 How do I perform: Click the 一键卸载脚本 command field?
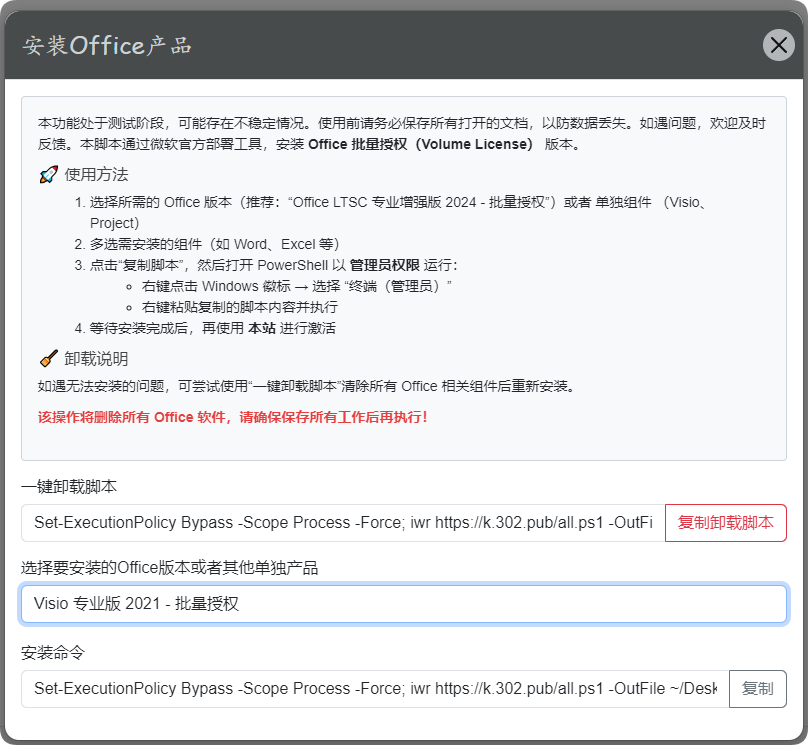click(x=343, y=523)
